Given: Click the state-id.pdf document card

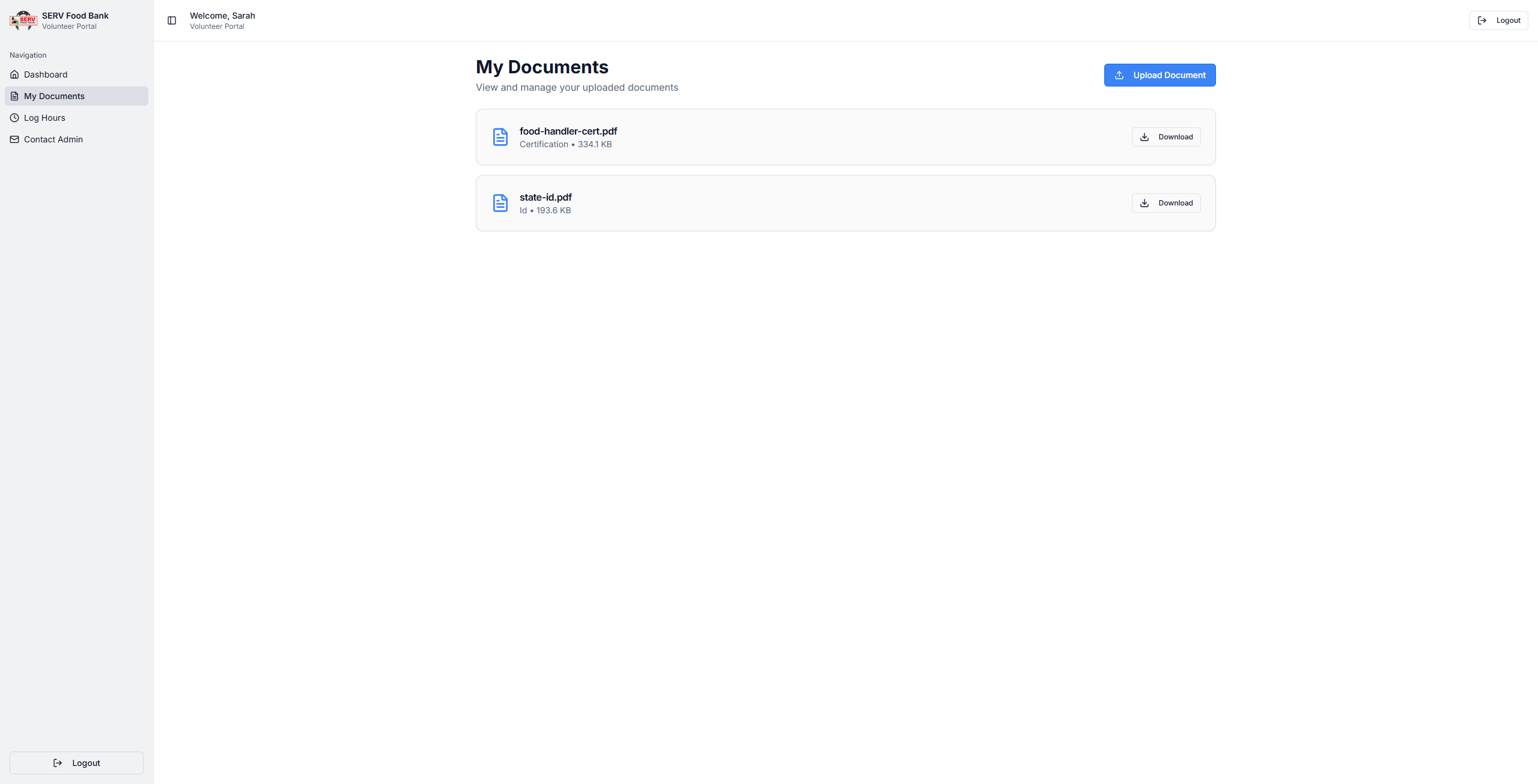Looking at the screenshot, I should point(841,203).
